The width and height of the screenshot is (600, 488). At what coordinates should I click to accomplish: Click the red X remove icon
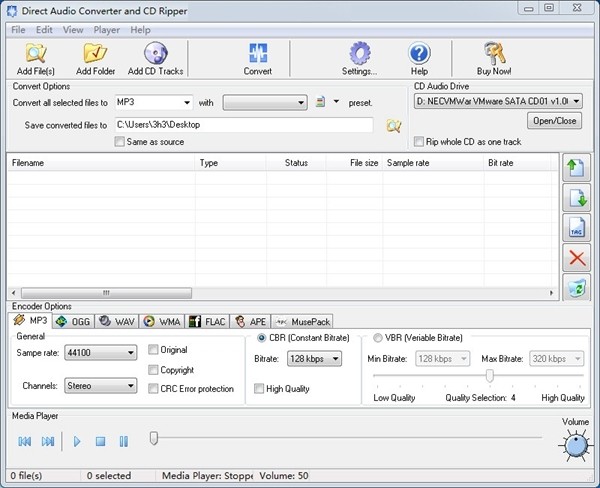point(576,258)
